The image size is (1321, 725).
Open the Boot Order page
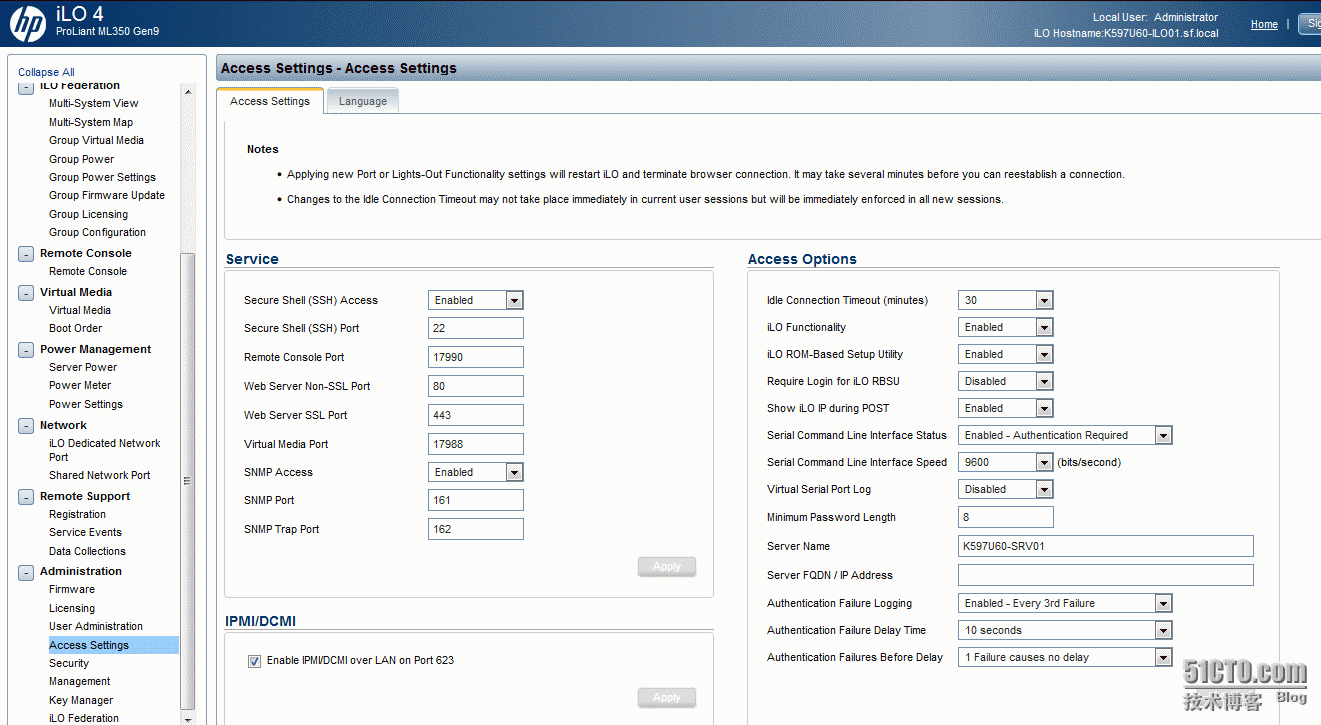[x=75, y=328]
